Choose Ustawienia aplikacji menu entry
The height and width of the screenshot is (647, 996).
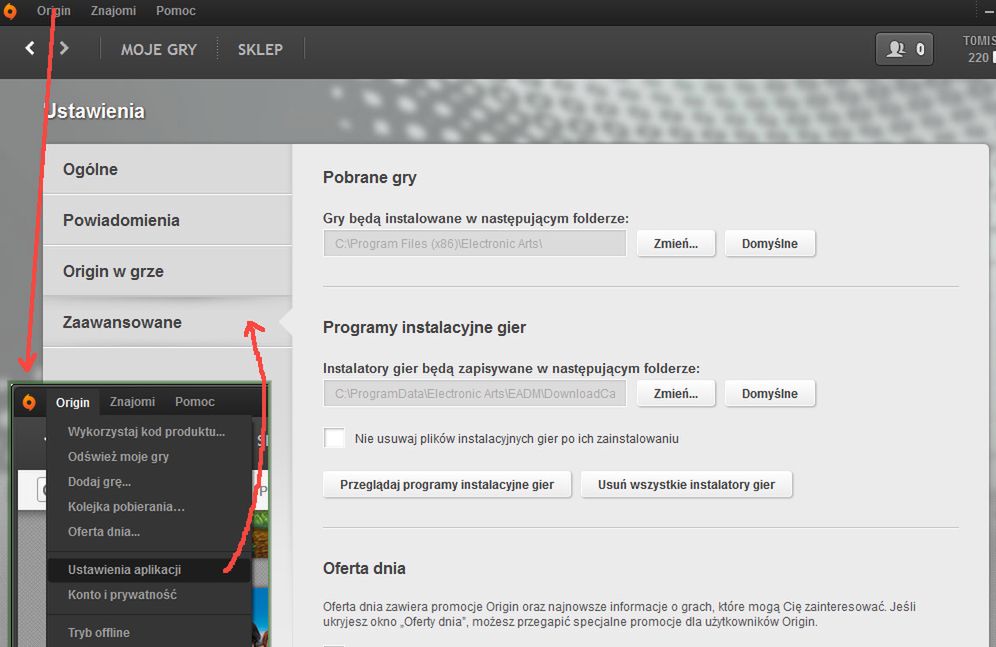tap(149, 570)
